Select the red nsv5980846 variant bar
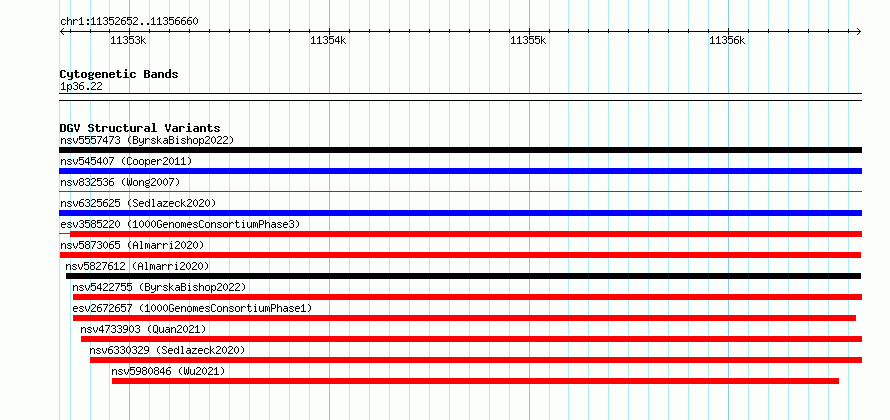890x420 pixels. point(475,381)
